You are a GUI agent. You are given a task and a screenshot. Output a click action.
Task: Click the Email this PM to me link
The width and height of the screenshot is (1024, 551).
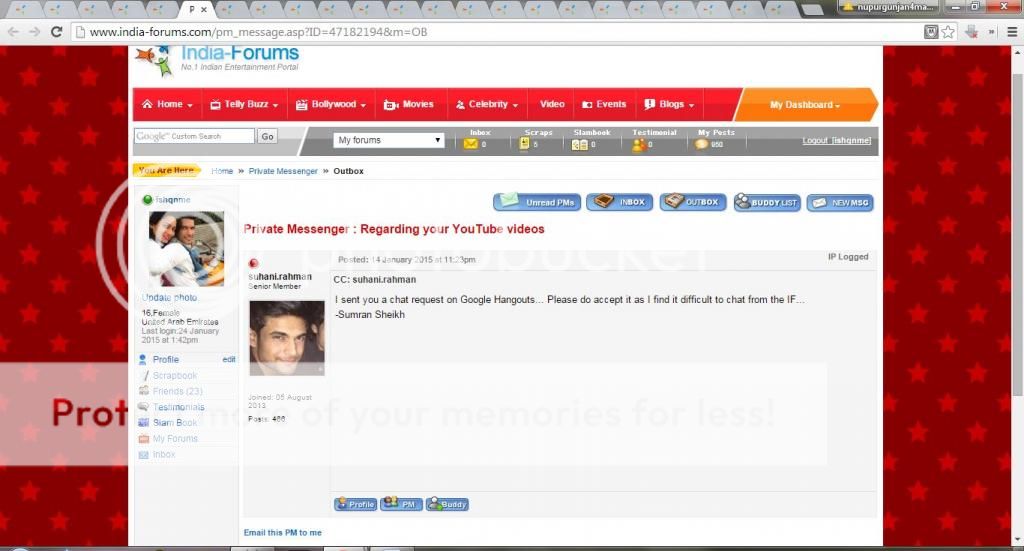pyautogui.click(x=283, y=533)
